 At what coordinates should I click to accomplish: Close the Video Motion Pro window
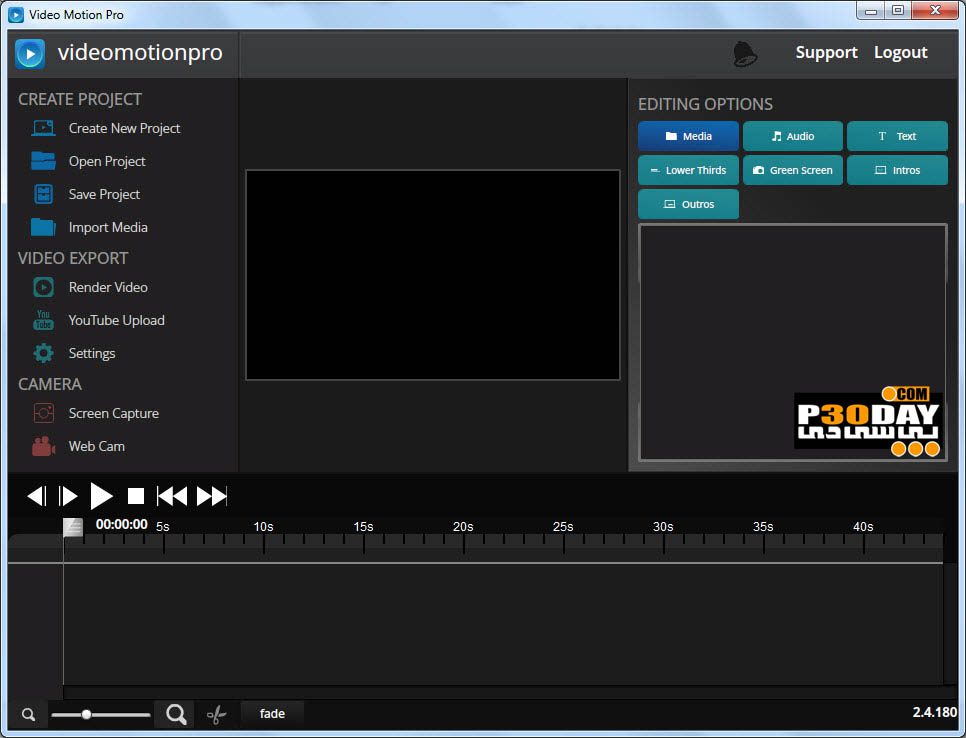[x=935, y=10]
